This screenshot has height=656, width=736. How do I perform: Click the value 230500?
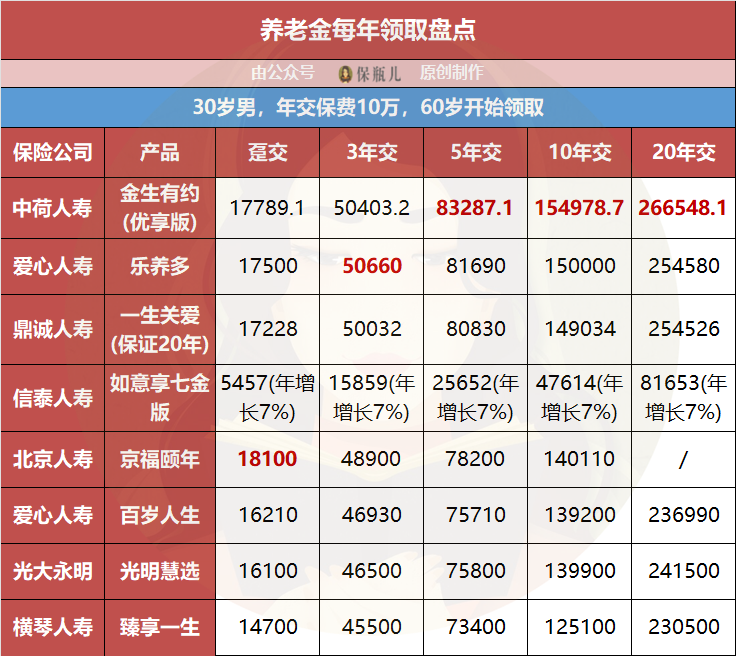tap(684, 627)
